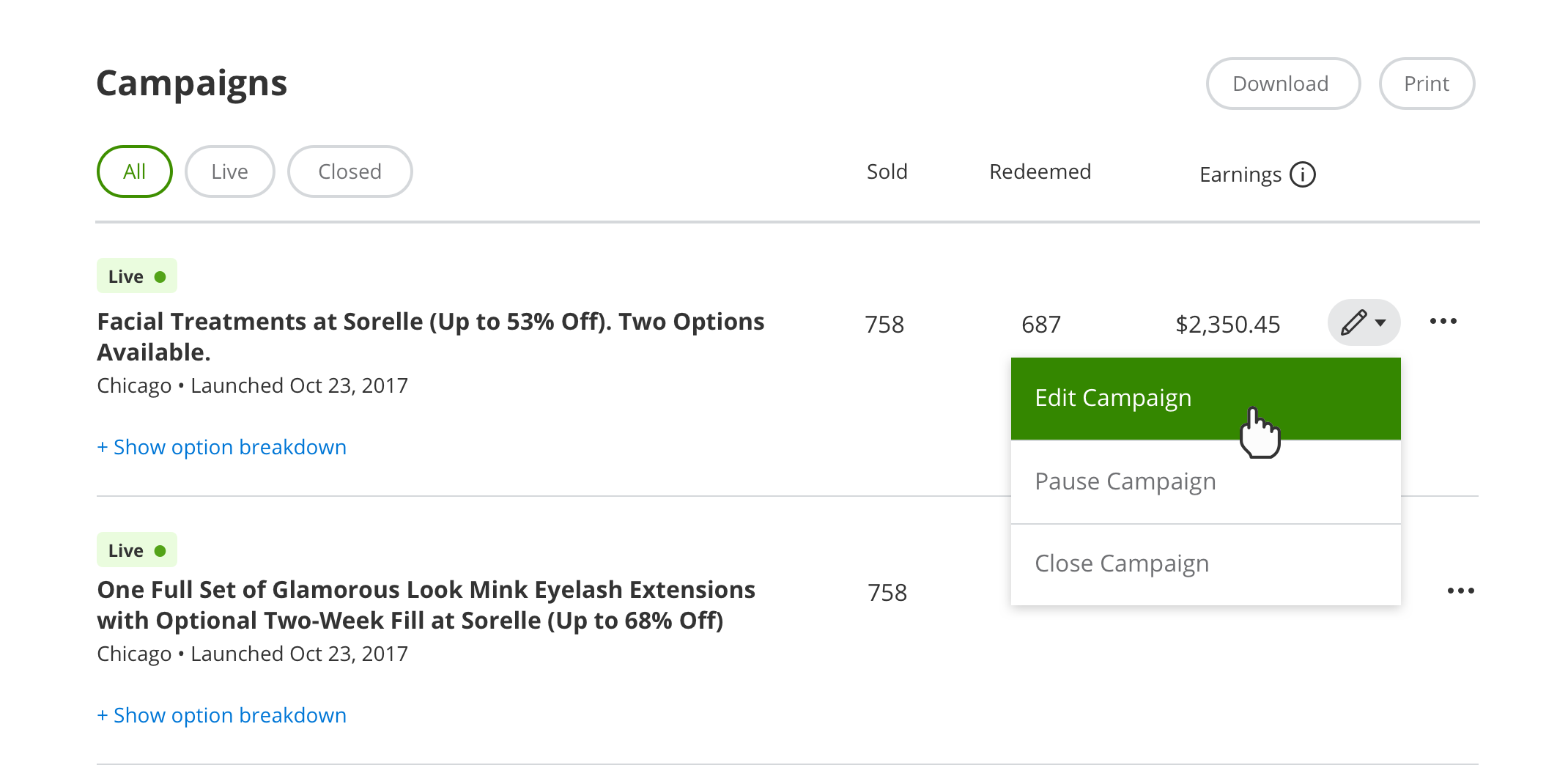
Task: Open three-dots menu for Eyelash Extensions campaign
Action: (1460, 591)
